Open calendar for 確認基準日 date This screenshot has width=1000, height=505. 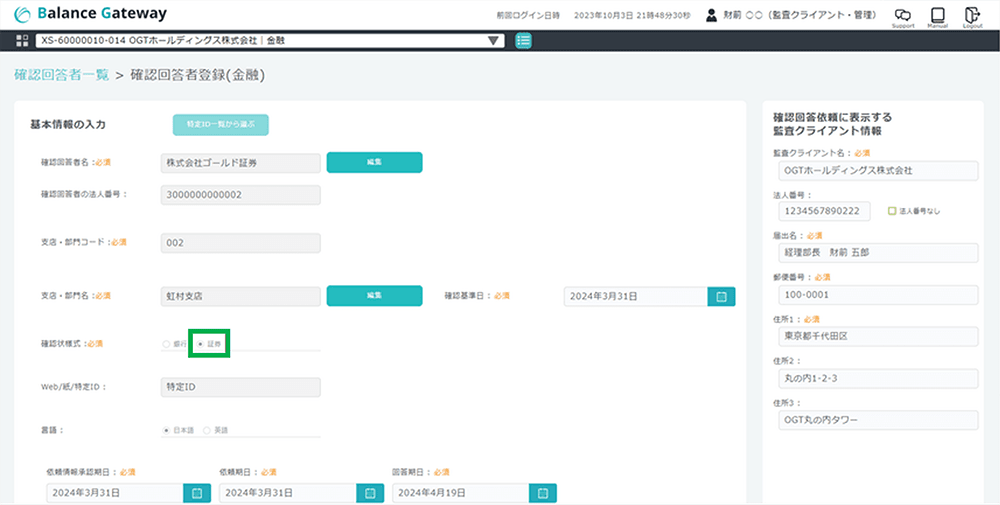coord(721,296)
